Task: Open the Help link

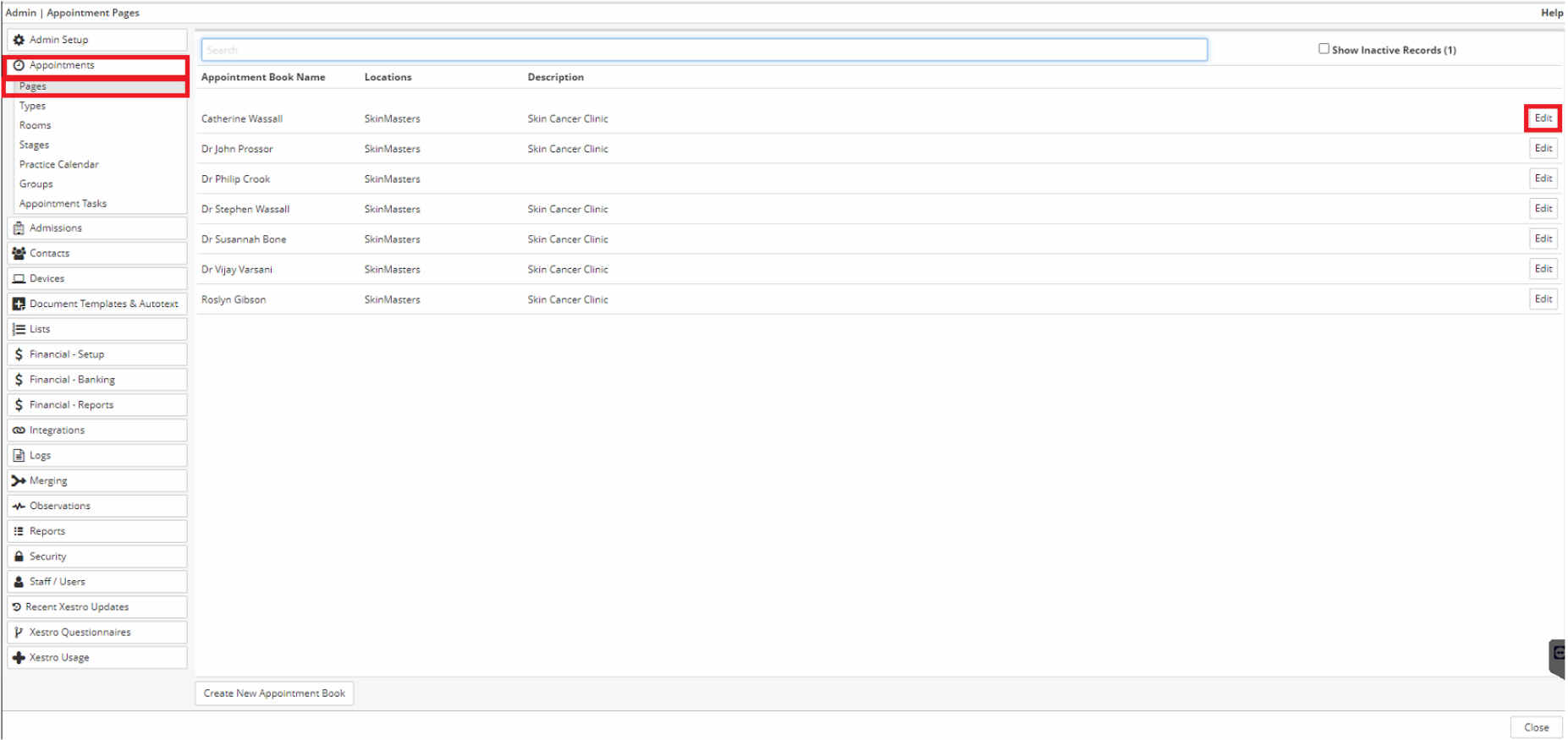Action: click(x=1551, y=13)
